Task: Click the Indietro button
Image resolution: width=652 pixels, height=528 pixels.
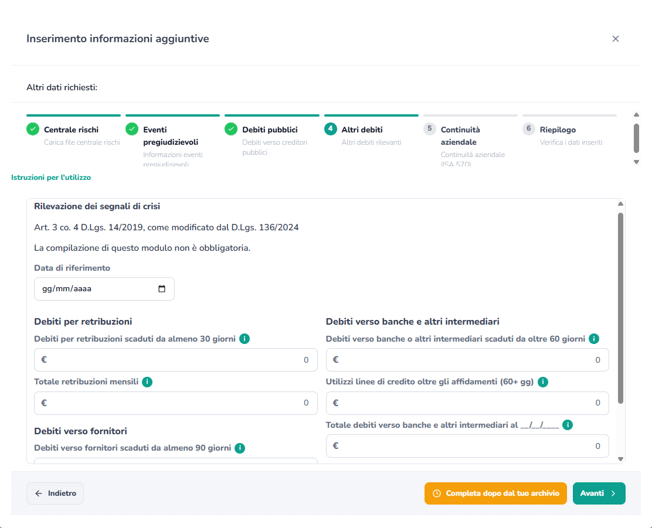Action: (x=55, y=493)
